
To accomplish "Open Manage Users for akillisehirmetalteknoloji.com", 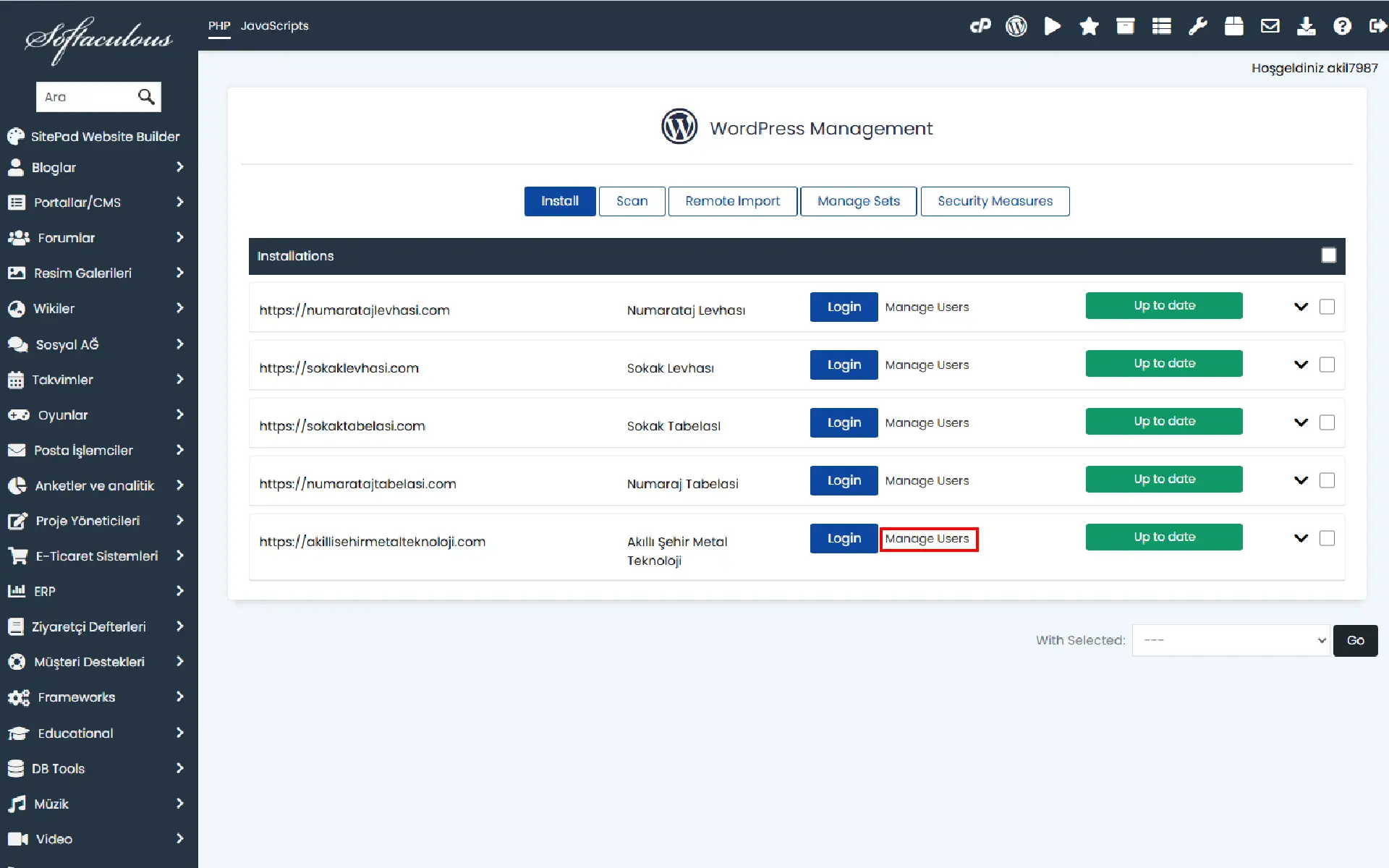I will tap(927, 539).
